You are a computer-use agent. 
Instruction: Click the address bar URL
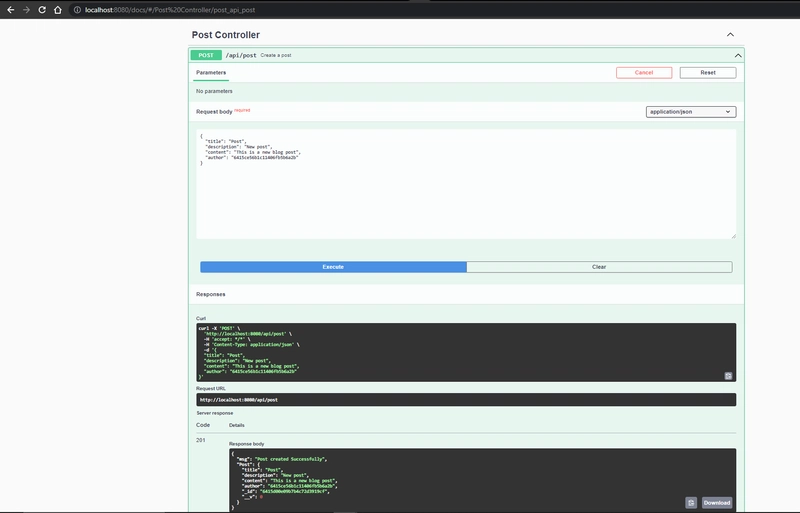tap(170, 10)
